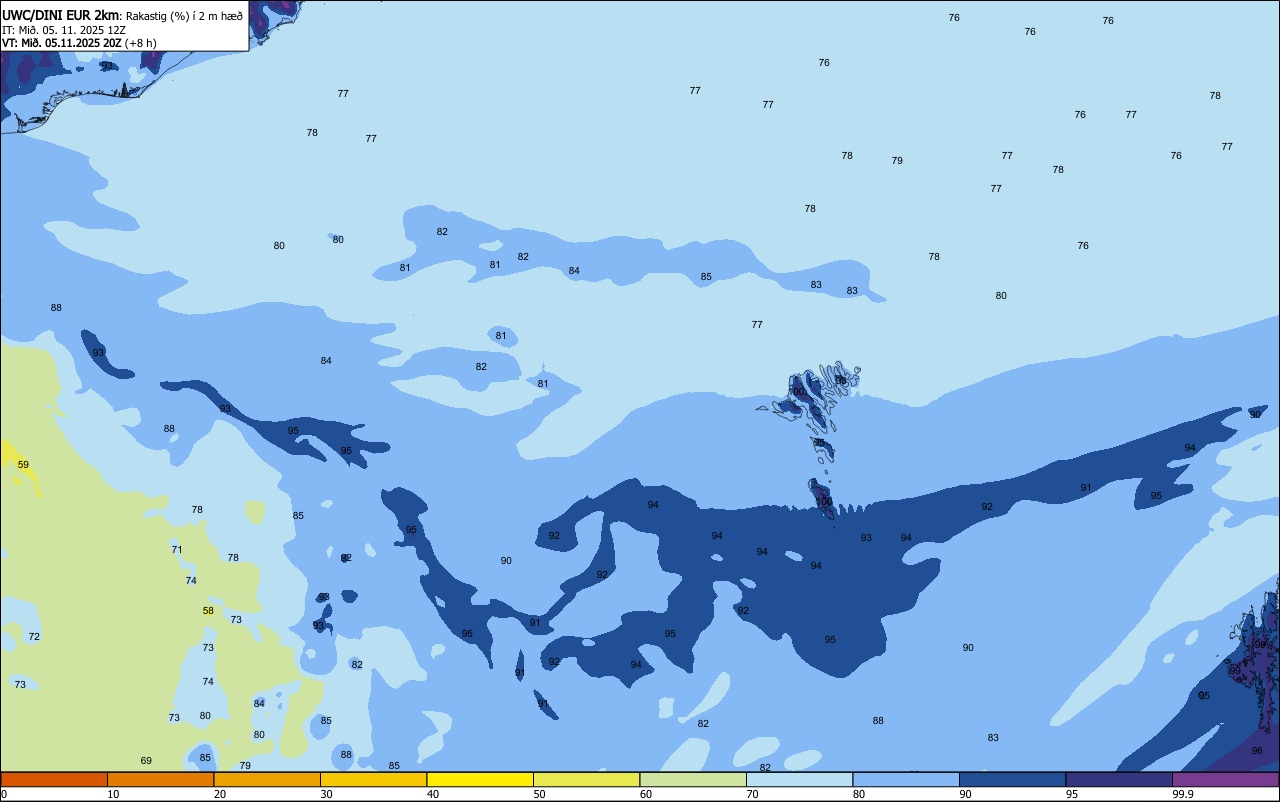Select the 50–60 yellow-green legend band
Viewport: 1280px width, 802px height.
click(586, 779)
